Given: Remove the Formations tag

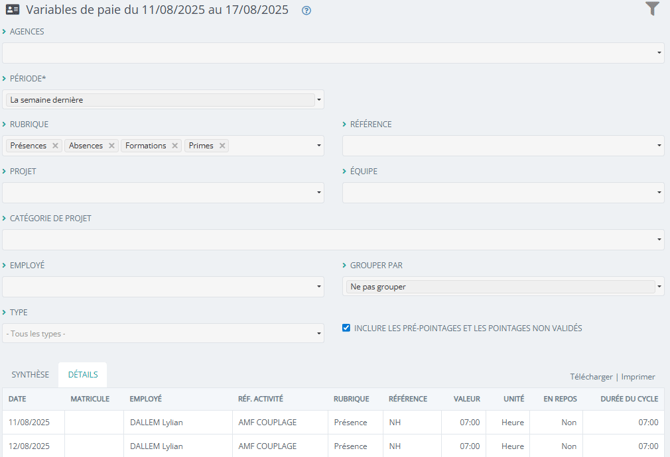Looking at the screenshot, I should [x=175, y=146].
